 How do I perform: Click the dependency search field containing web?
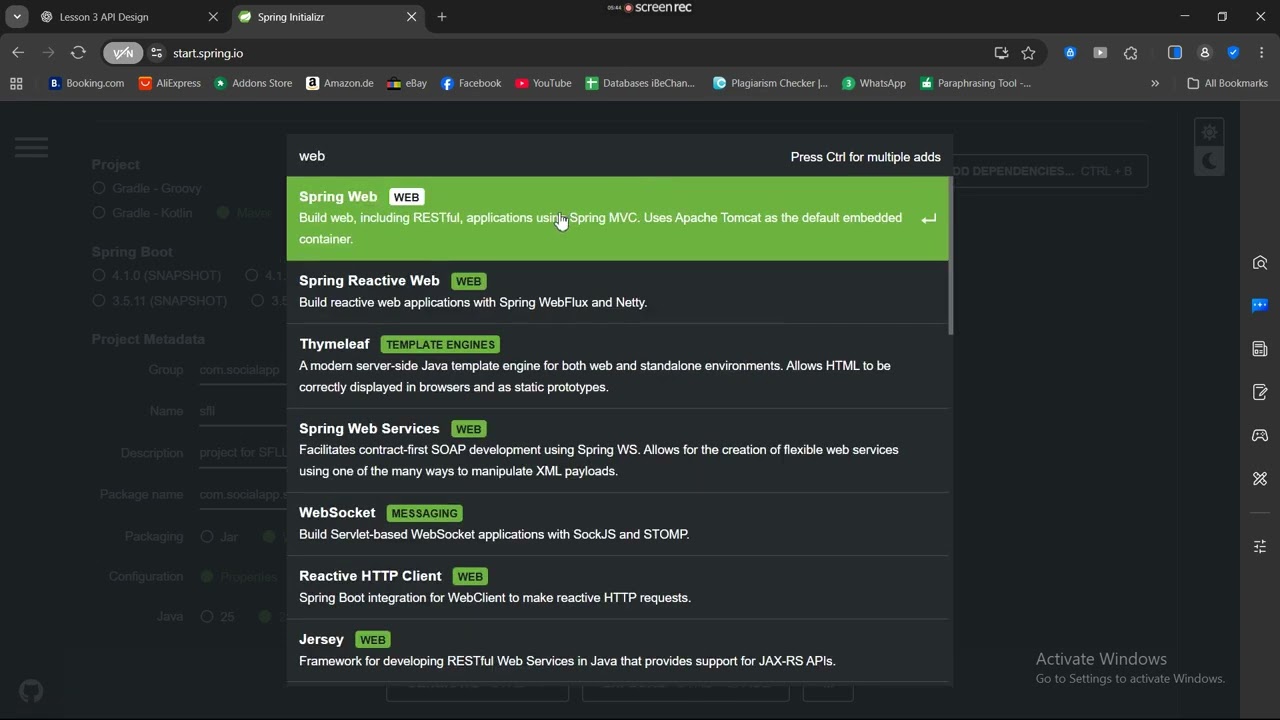click(540, 156)
